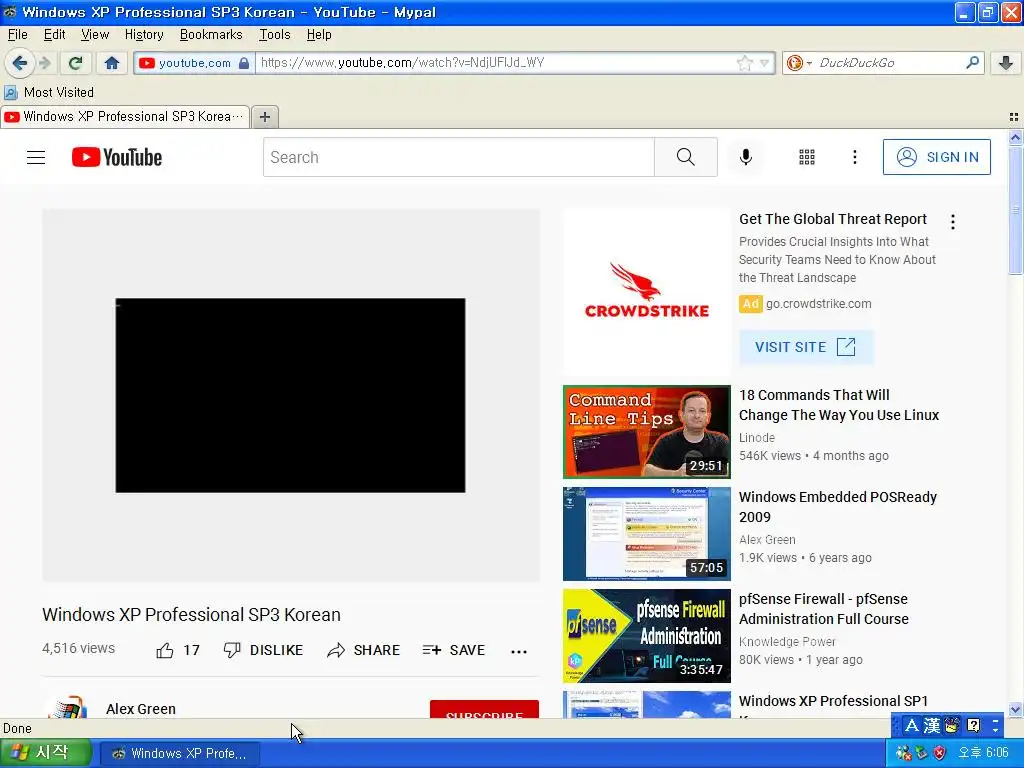This screenshot has width=1024, height=768.
Task: Click the system tray clock
Action: [x=983, y=753]
